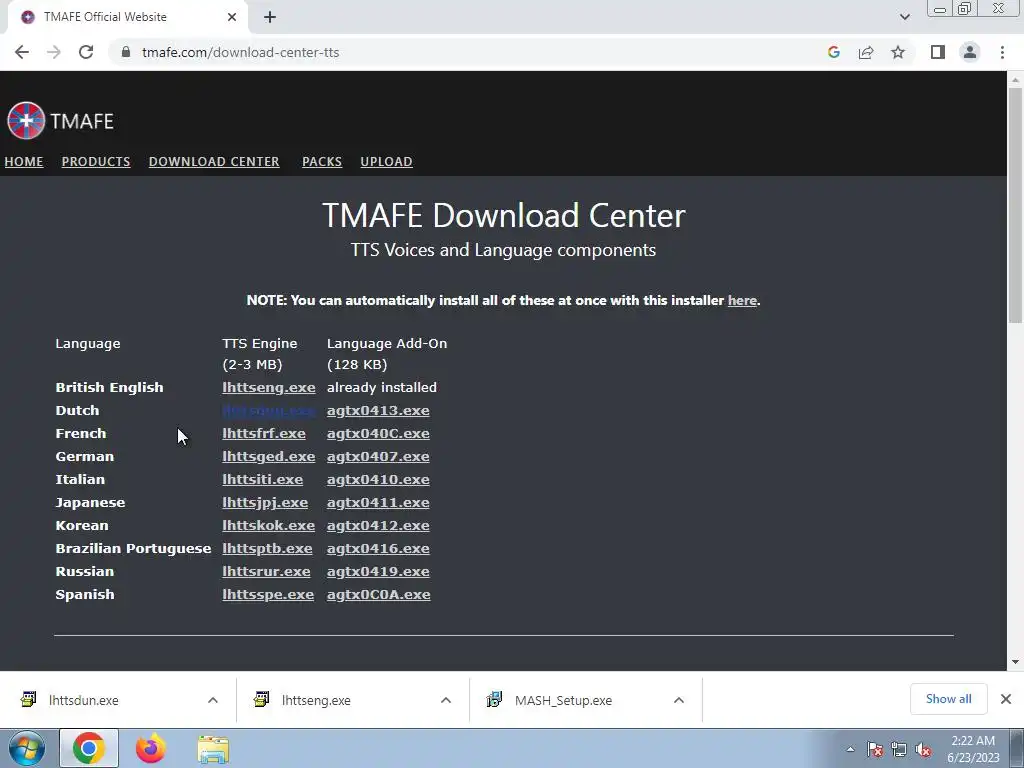Image resolution: width=1024 pixels, height=768 pixels.
Task: Download agtx0416.exe Portuguese add-on
Action: click(378, 548)
